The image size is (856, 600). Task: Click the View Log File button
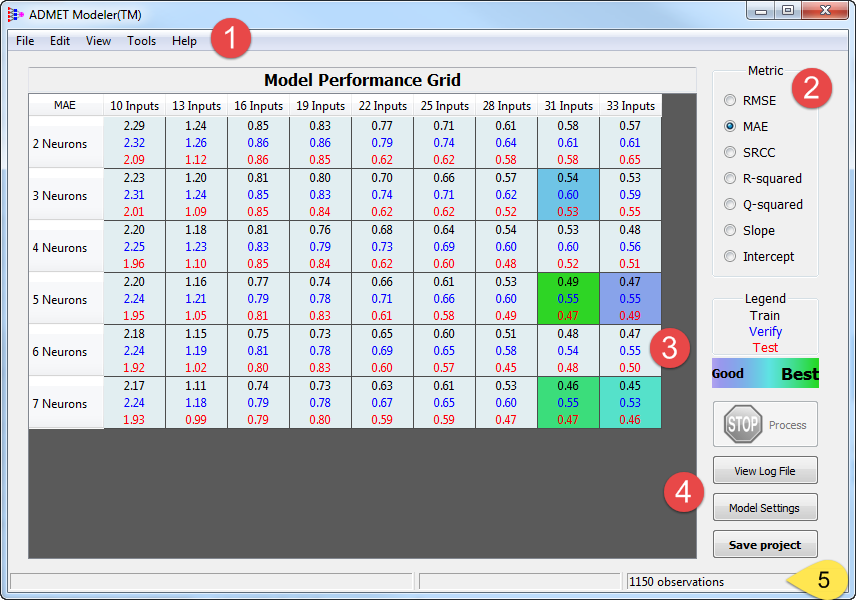point(765,471)
